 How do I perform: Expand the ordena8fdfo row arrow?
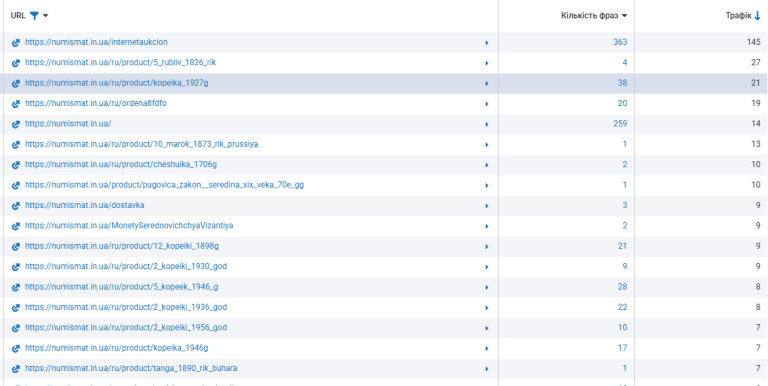(x=486, y=104)
